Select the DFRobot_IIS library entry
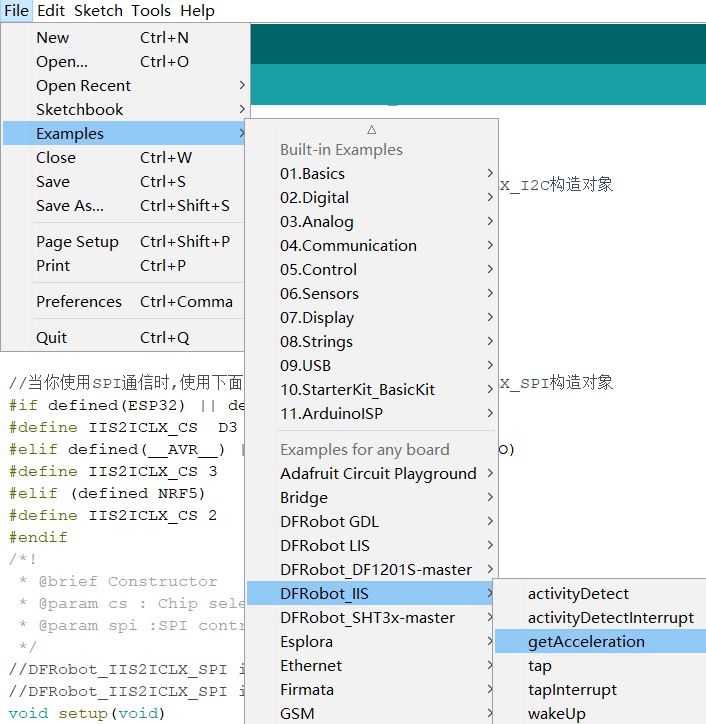Viewport: 706px width, 724px height. 370,594
